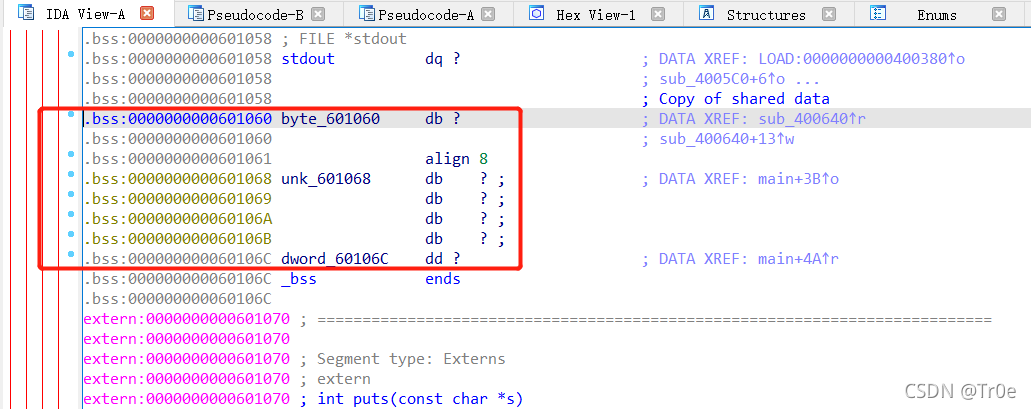Click the 'align 8' directive

(456, 159)
